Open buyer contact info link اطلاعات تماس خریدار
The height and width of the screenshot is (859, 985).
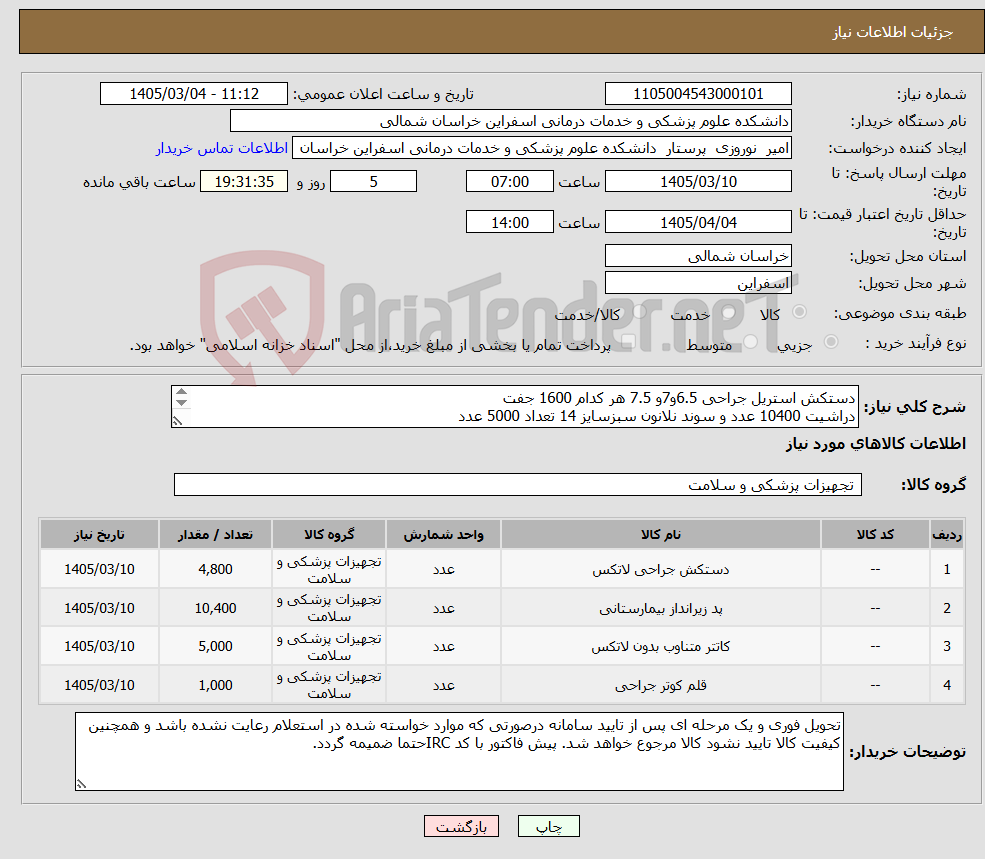coord(222,148)
